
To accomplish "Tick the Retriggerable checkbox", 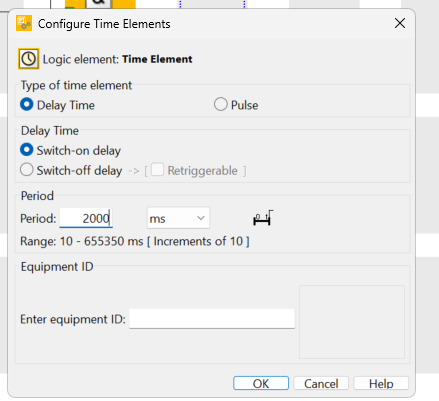I will click(x=157, y=170).
